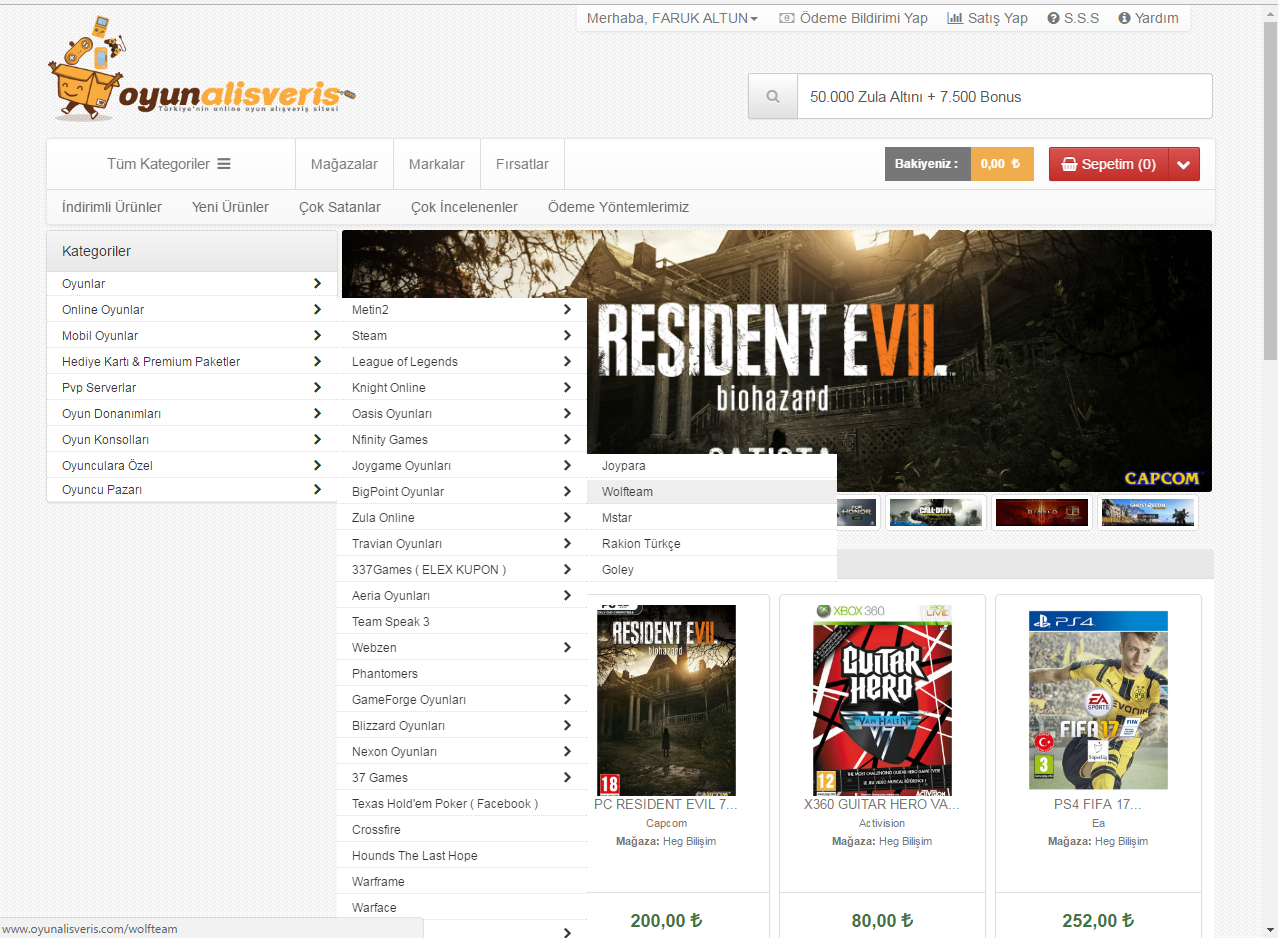Open Heg Bilişim store under FIFA 17

1121,841
